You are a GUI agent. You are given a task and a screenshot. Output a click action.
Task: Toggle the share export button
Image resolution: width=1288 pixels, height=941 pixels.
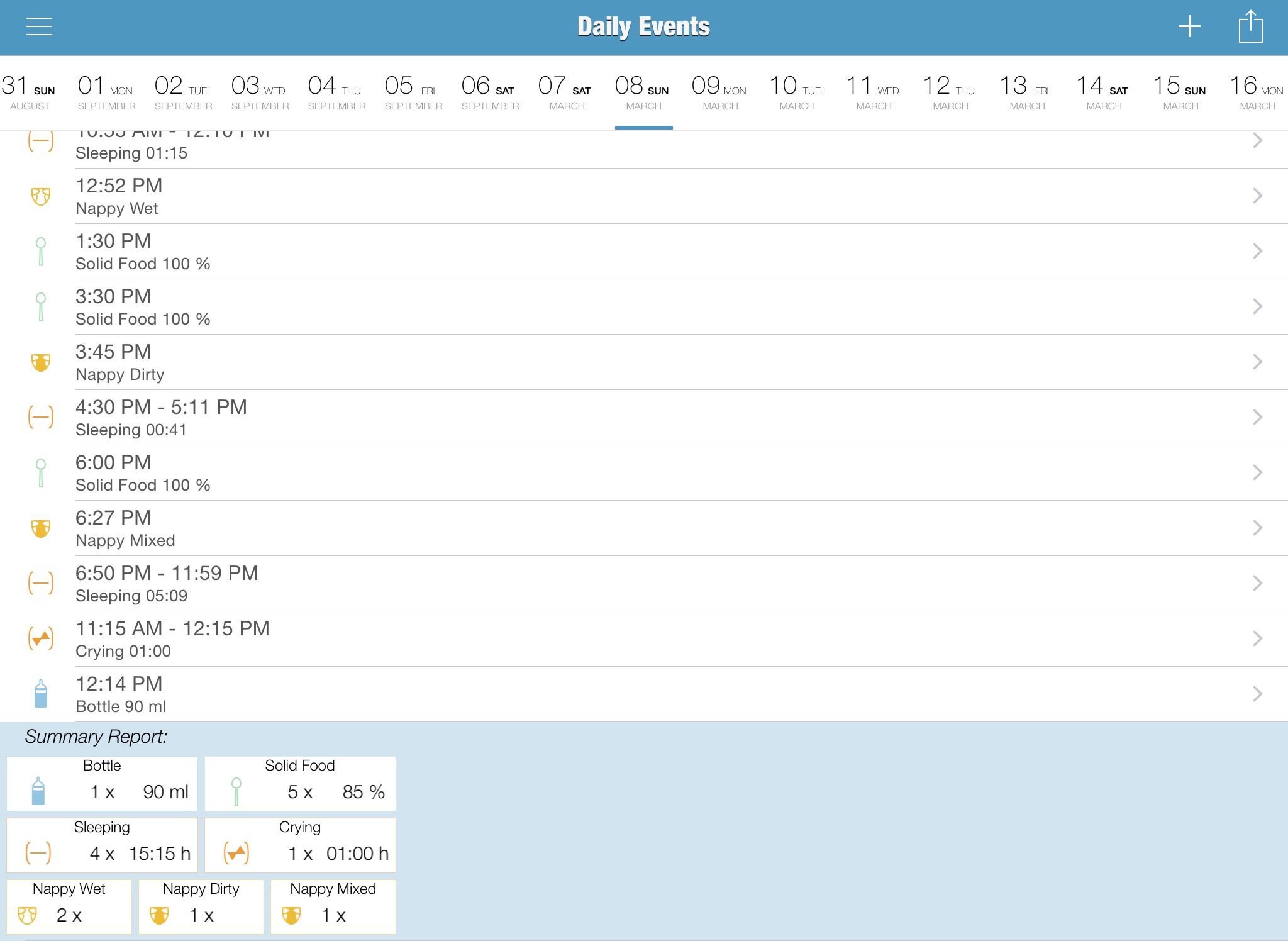[x=1251, y=27]
